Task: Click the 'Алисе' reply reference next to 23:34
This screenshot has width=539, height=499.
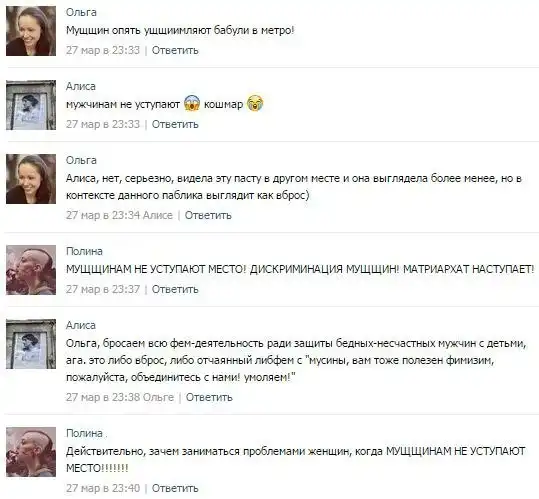Action: tap(158, 215)
